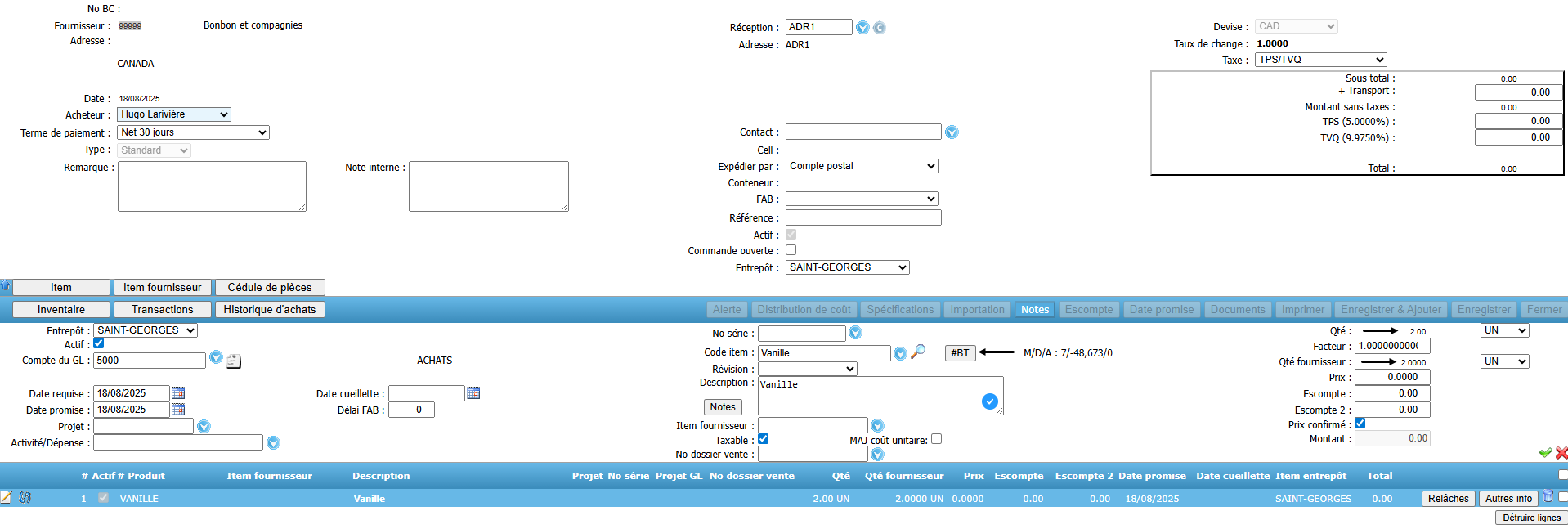Open the Date requise calendar picker
This screenshot has width=1568, height=529.
pos(178,393)
